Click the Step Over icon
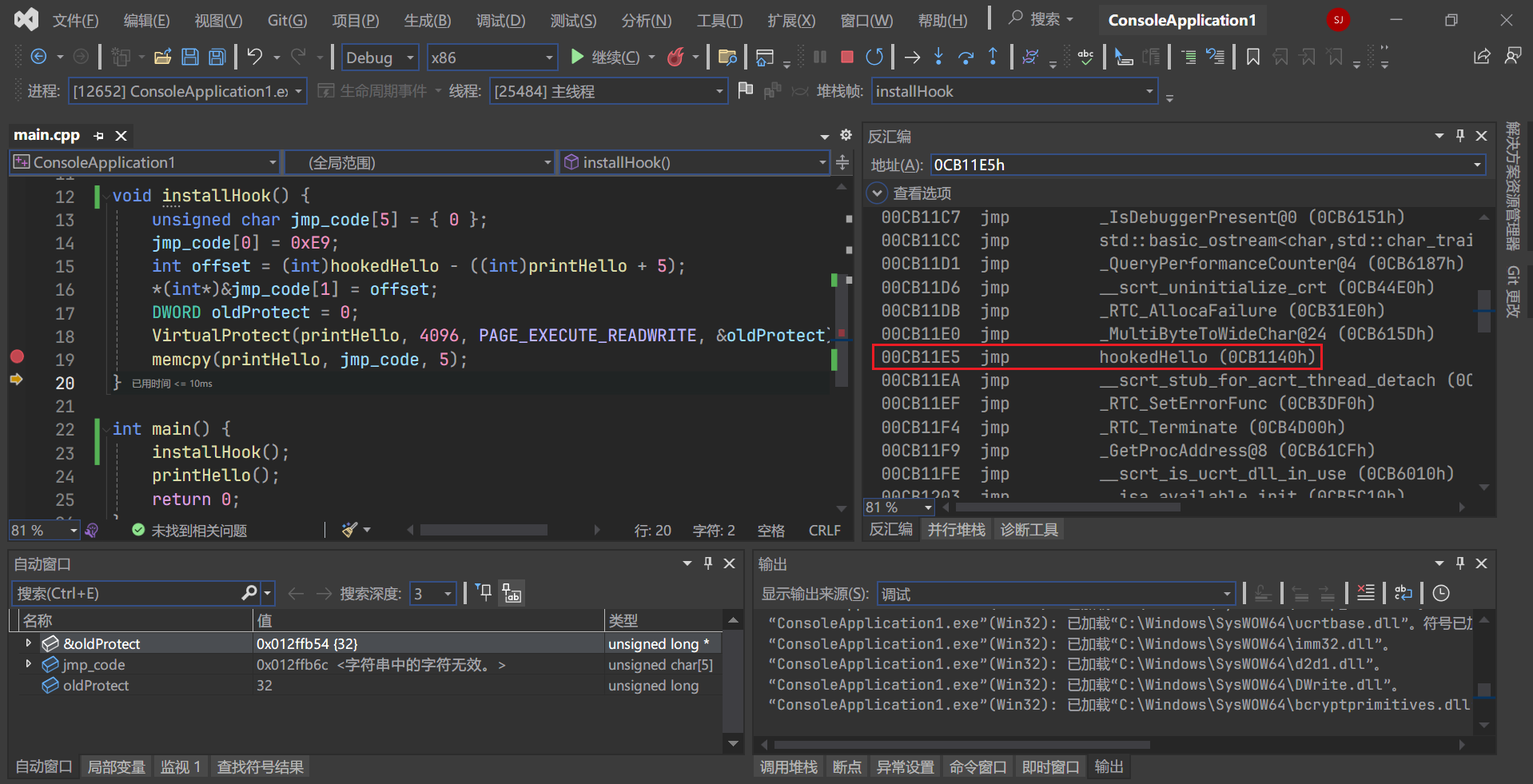The width and height of the screenshot is (1533, 784). (966, 57)
